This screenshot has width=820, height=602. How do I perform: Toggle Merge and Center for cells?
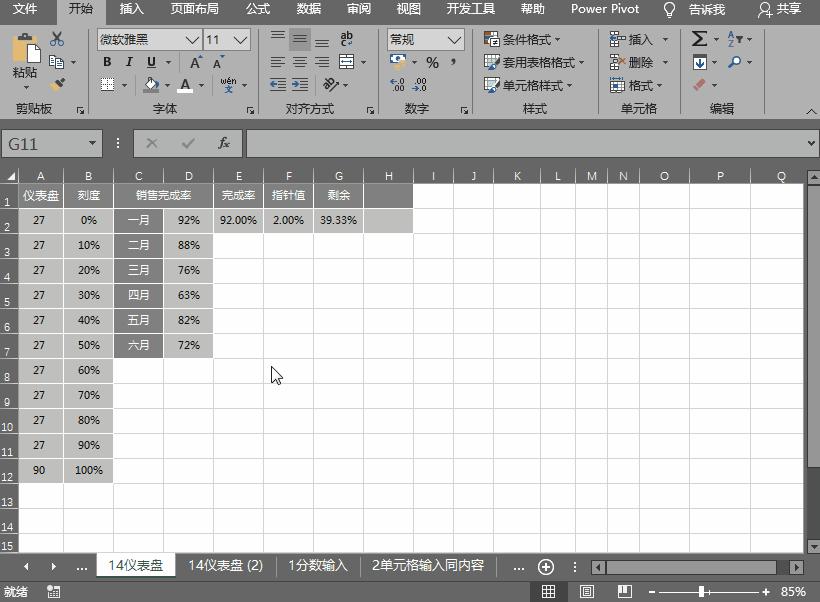347,61
